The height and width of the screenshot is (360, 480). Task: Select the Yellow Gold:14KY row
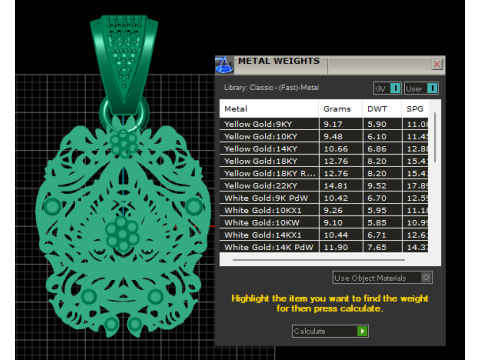[324, 149]
